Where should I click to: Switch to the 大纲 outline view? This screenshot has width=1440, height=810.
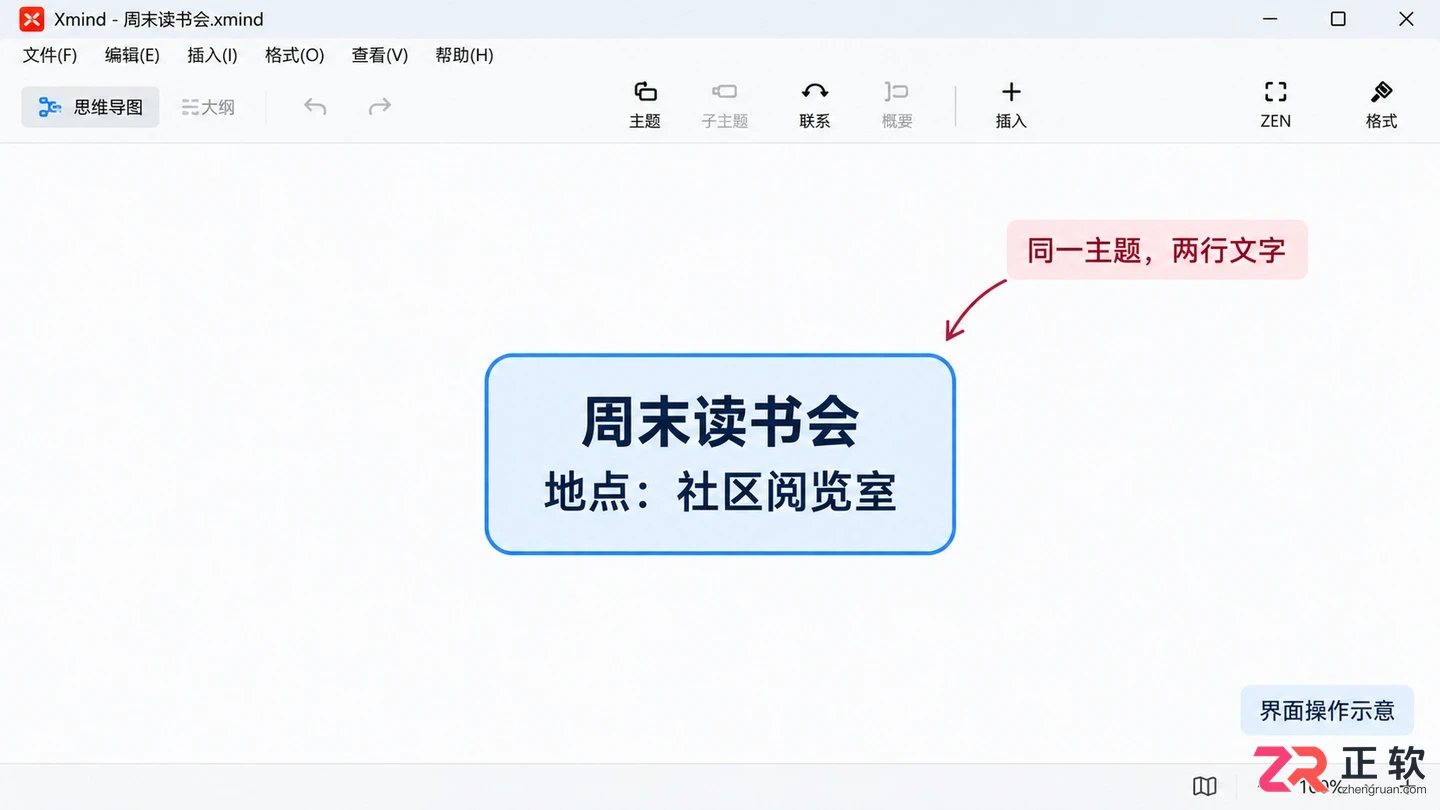click(208, 107)
